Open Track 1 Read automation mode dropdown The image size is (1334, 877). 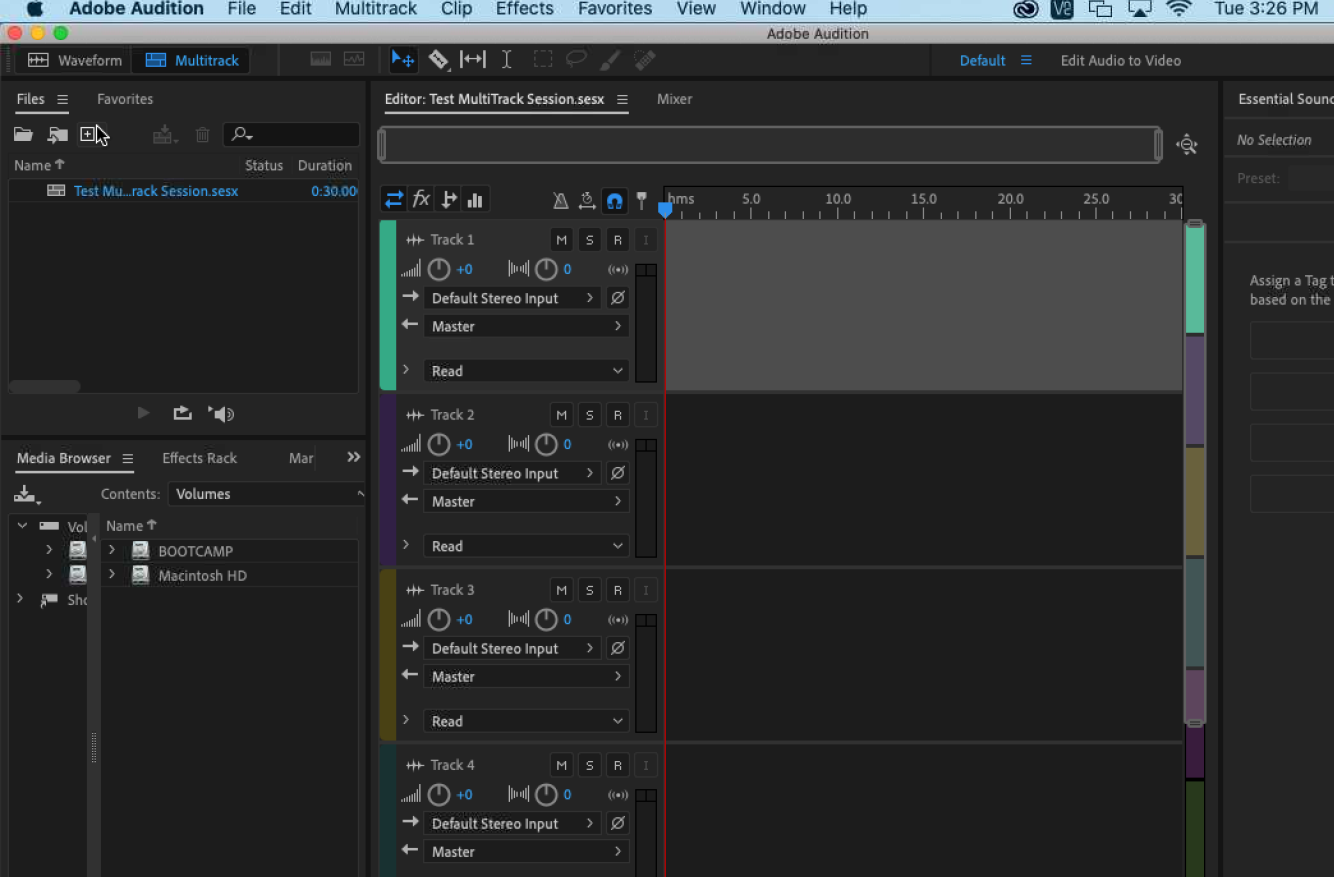pos(526,371)
